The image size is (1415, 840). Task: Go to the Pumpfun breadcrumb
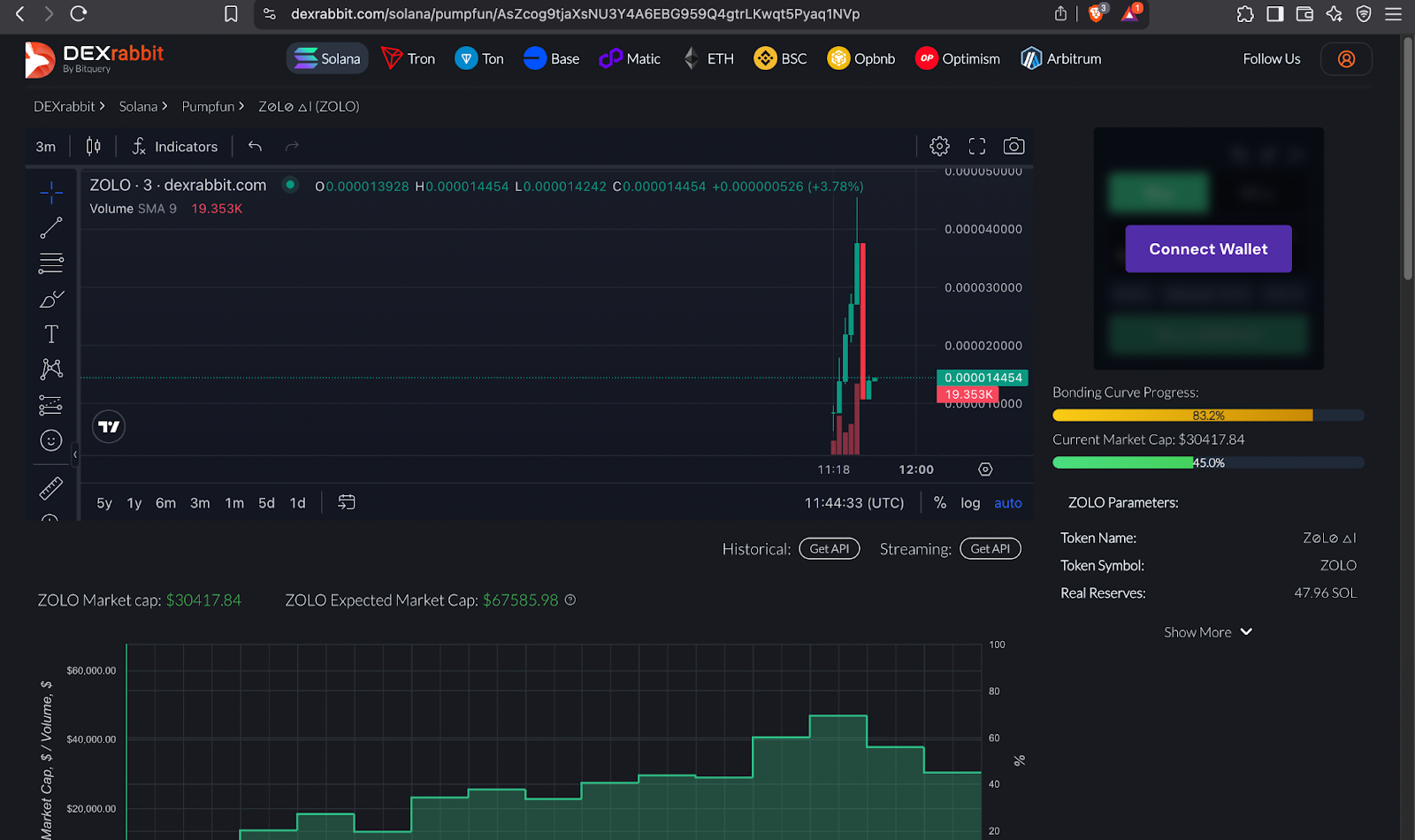208,106
